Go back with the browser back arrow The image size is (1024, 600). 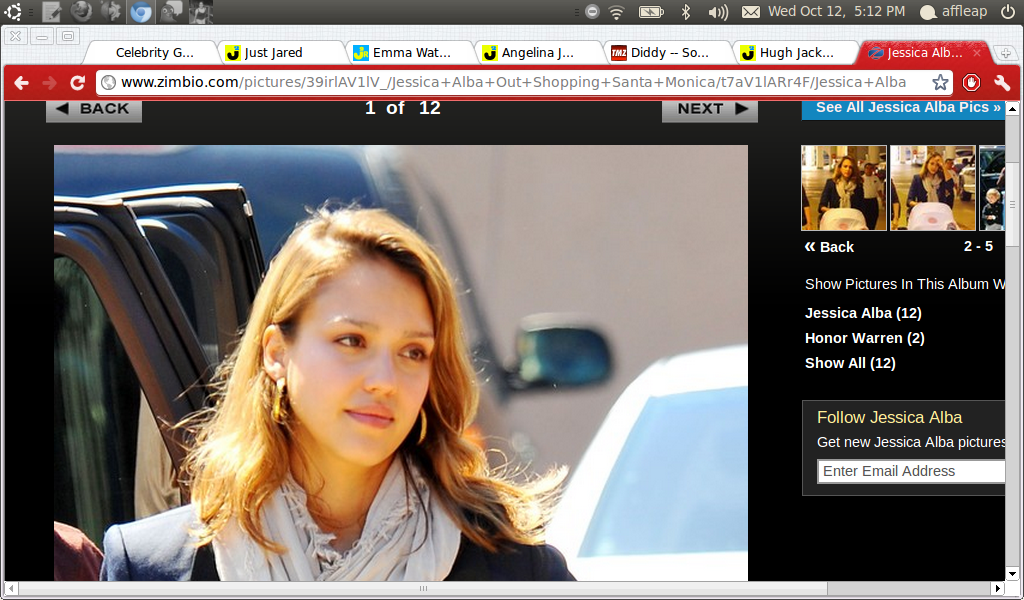pos(22,83)
